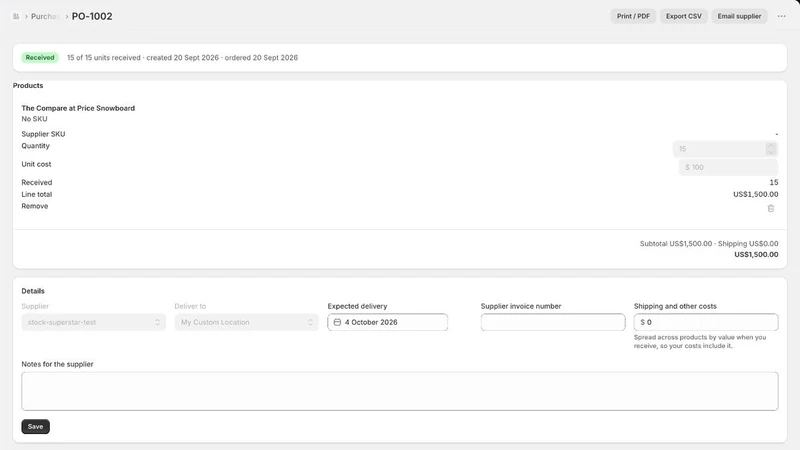Click the Notes for the supplier textarea
The height and width of the screenshot is (450, 800).
[x=400, y=391]
